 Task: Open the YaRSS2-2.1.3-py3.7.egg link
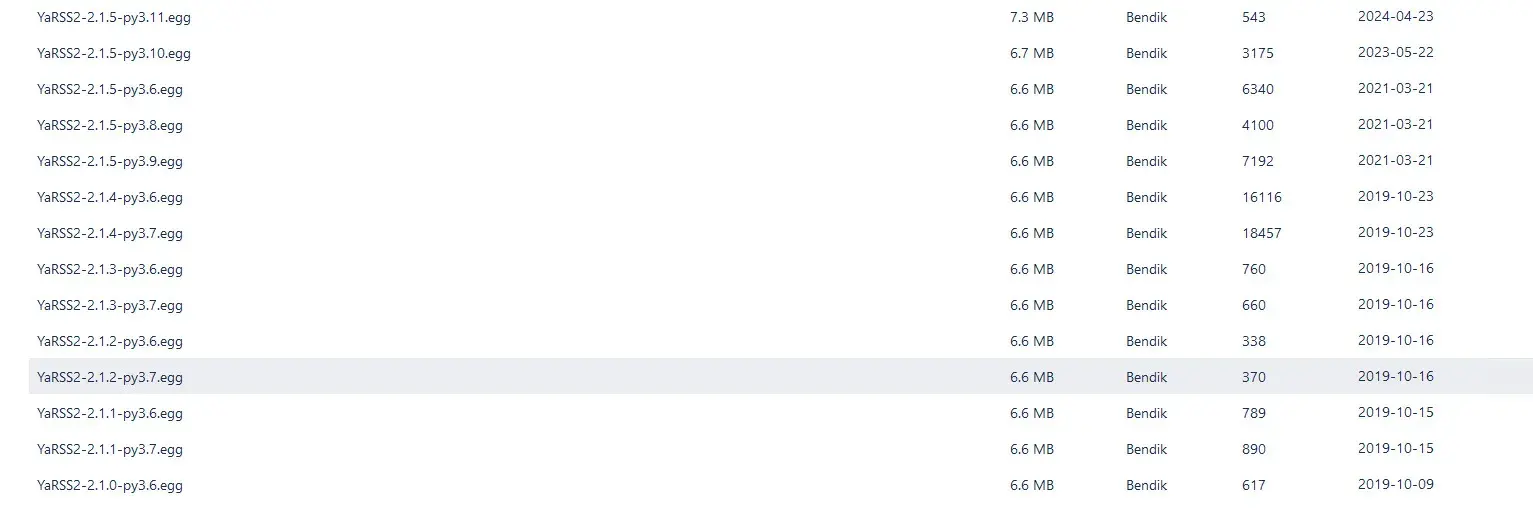[110, 305]
